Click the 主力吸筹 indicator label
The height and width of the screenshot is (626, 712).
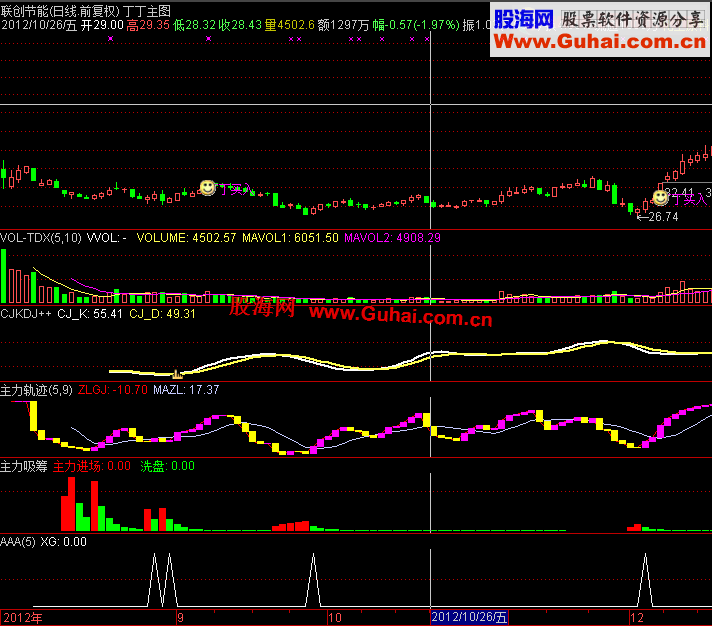[x=24, y=466]
